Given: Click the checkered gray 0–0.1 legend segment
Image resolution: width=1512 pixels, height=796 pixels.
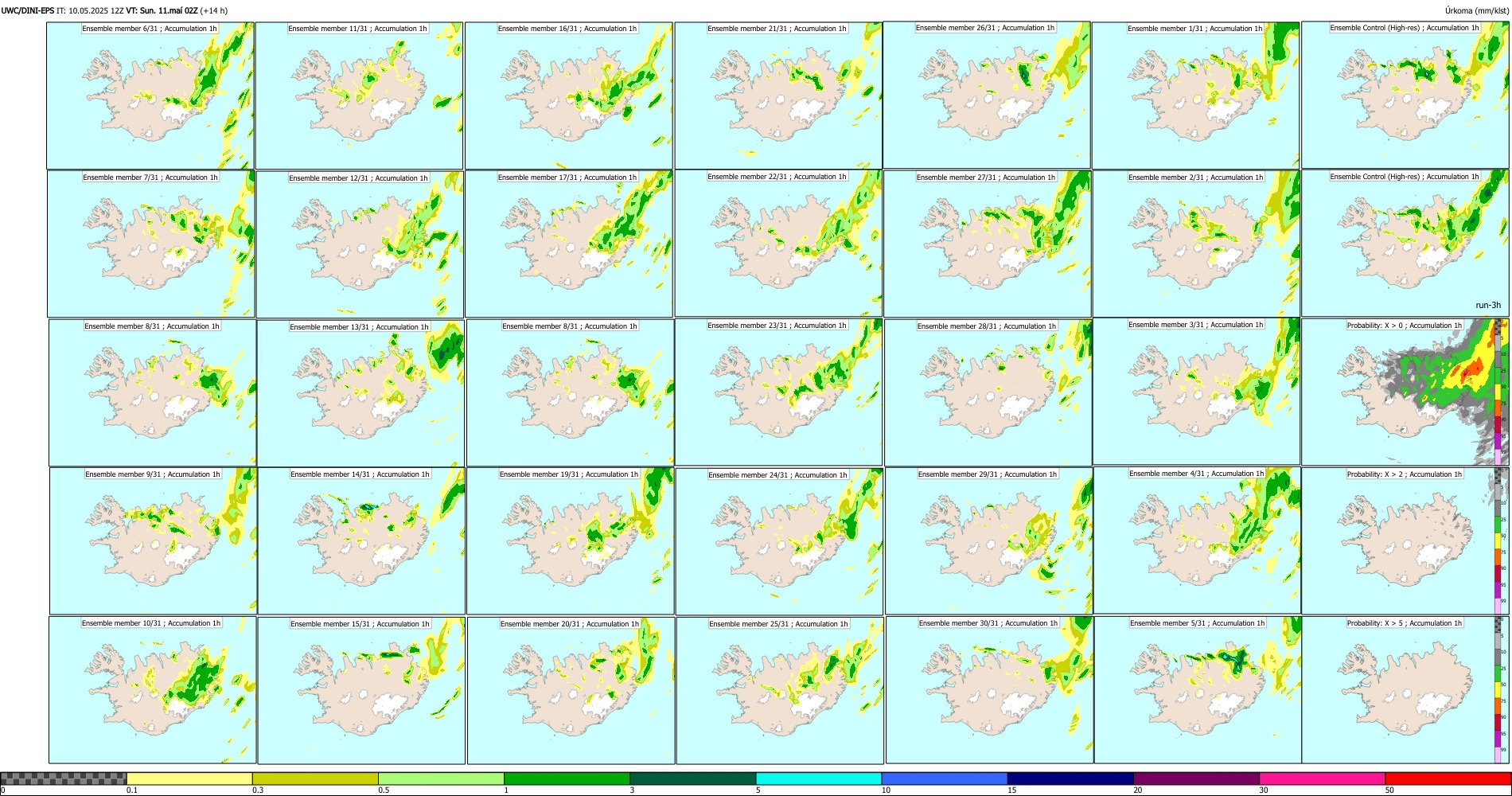Looking at the screenshot, I should [64, 778].
